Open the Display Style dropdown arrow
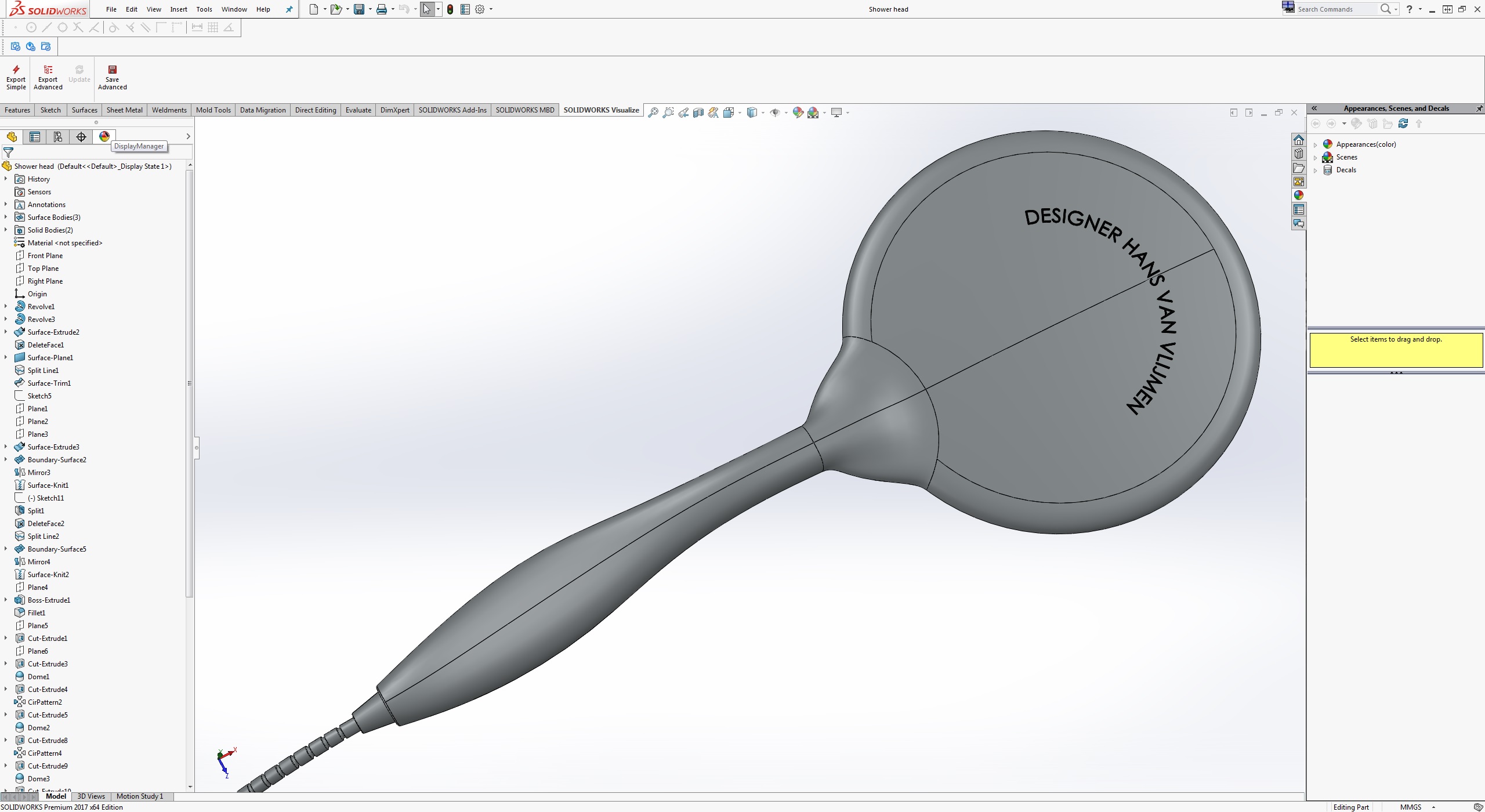The height and width of the screenshot is (812, 1485). click(x=762, y=113)
